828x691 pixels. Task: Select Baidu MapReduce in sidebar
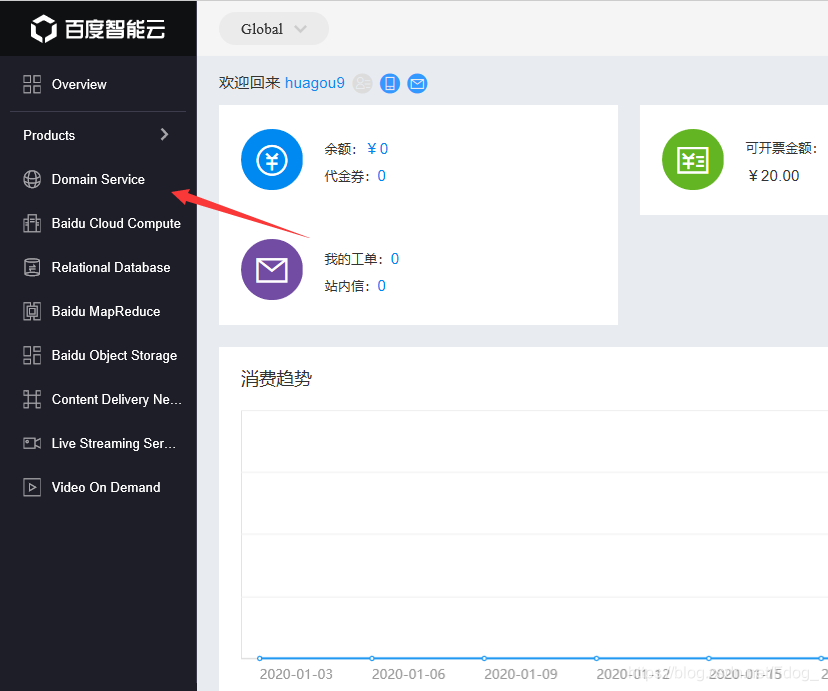tap(98, 311)
